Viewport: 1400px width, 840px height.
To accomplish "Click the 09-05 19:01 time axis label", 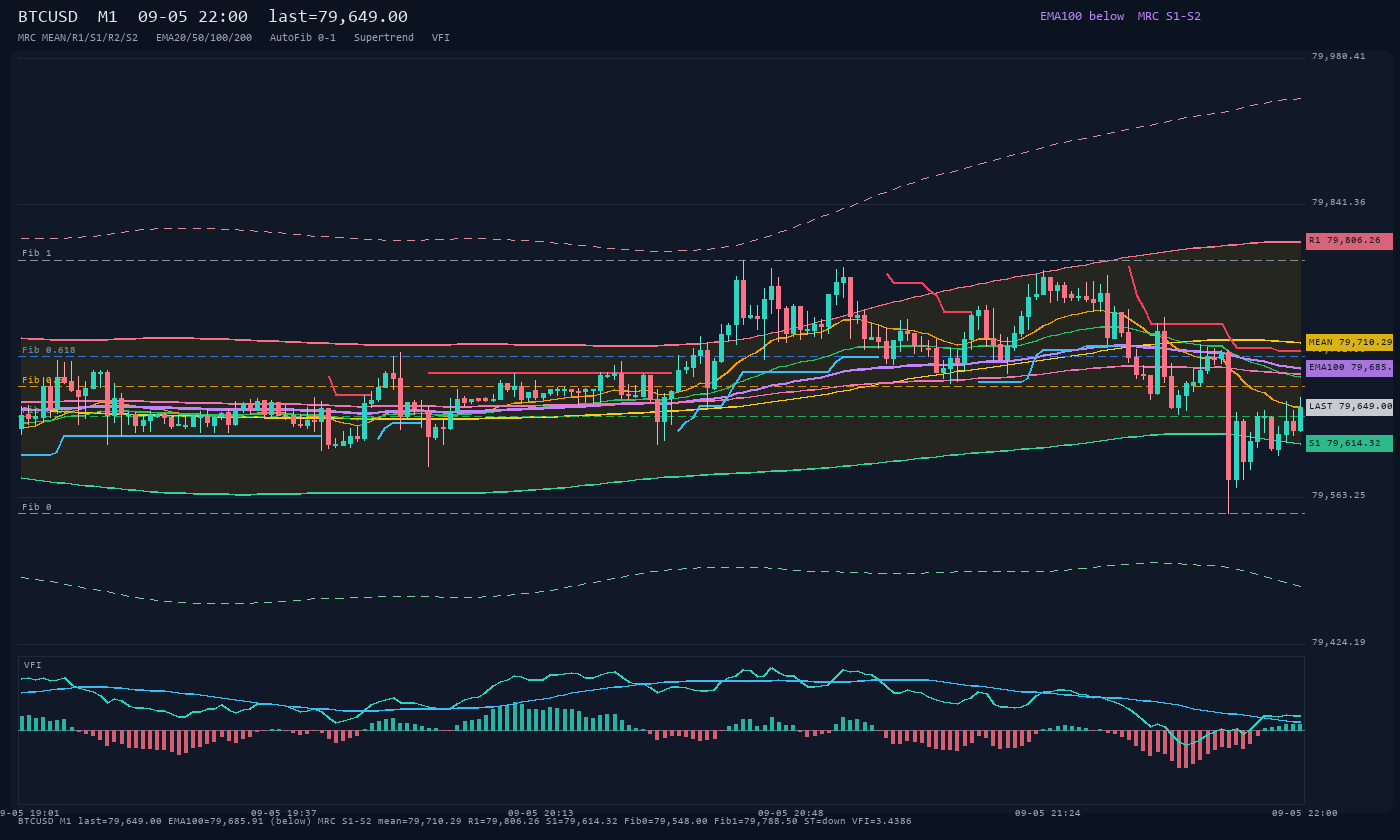I will 30,813.
